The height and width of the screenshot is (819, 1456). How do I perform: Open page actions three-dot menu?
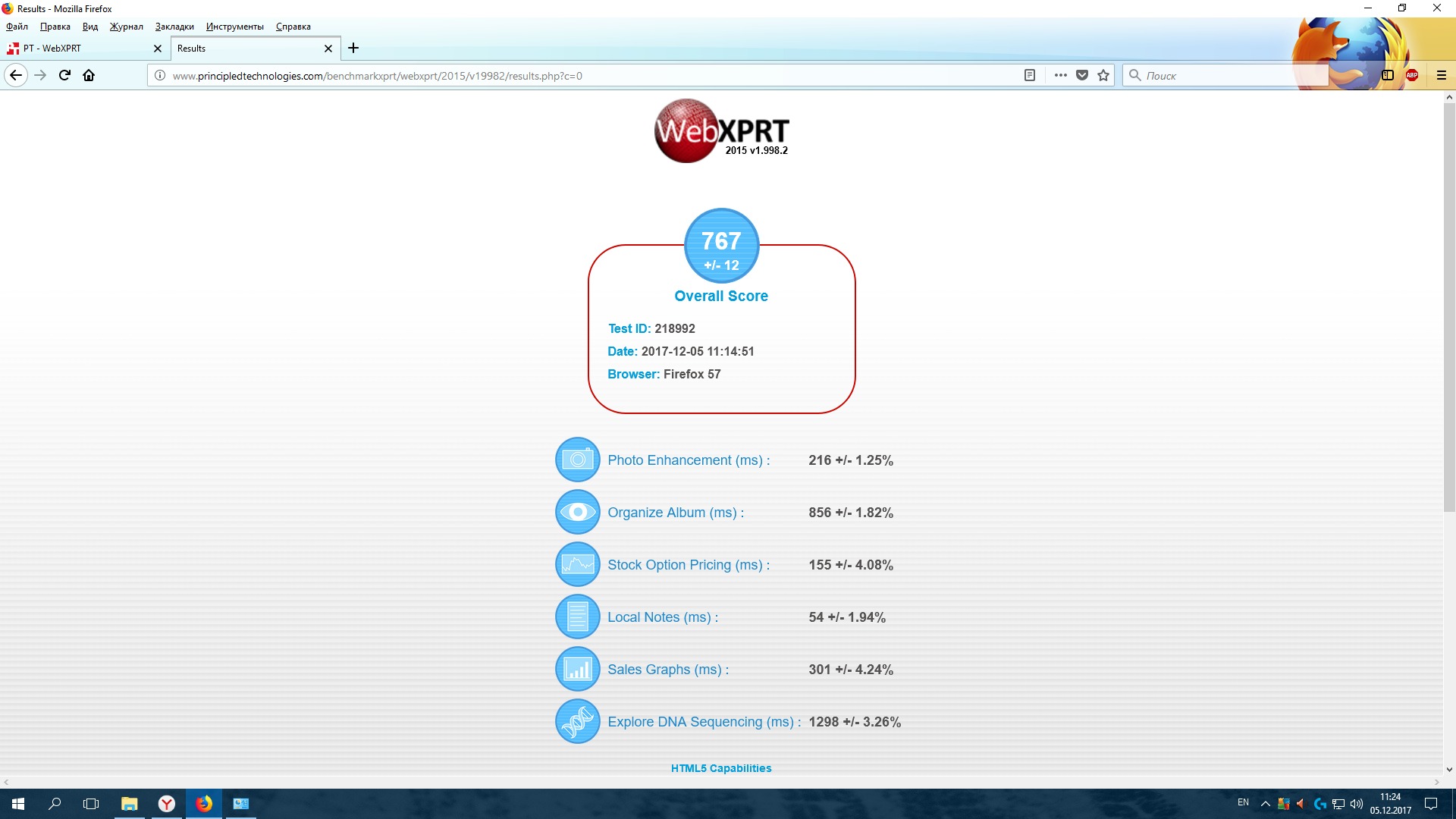(1060, 75)
